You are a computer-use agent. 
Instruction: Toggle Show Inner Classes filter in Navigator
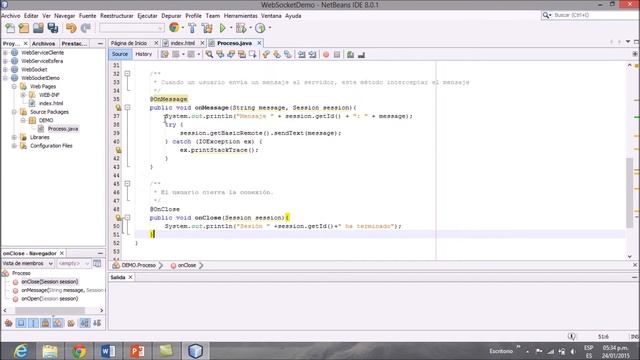[58, 323]
